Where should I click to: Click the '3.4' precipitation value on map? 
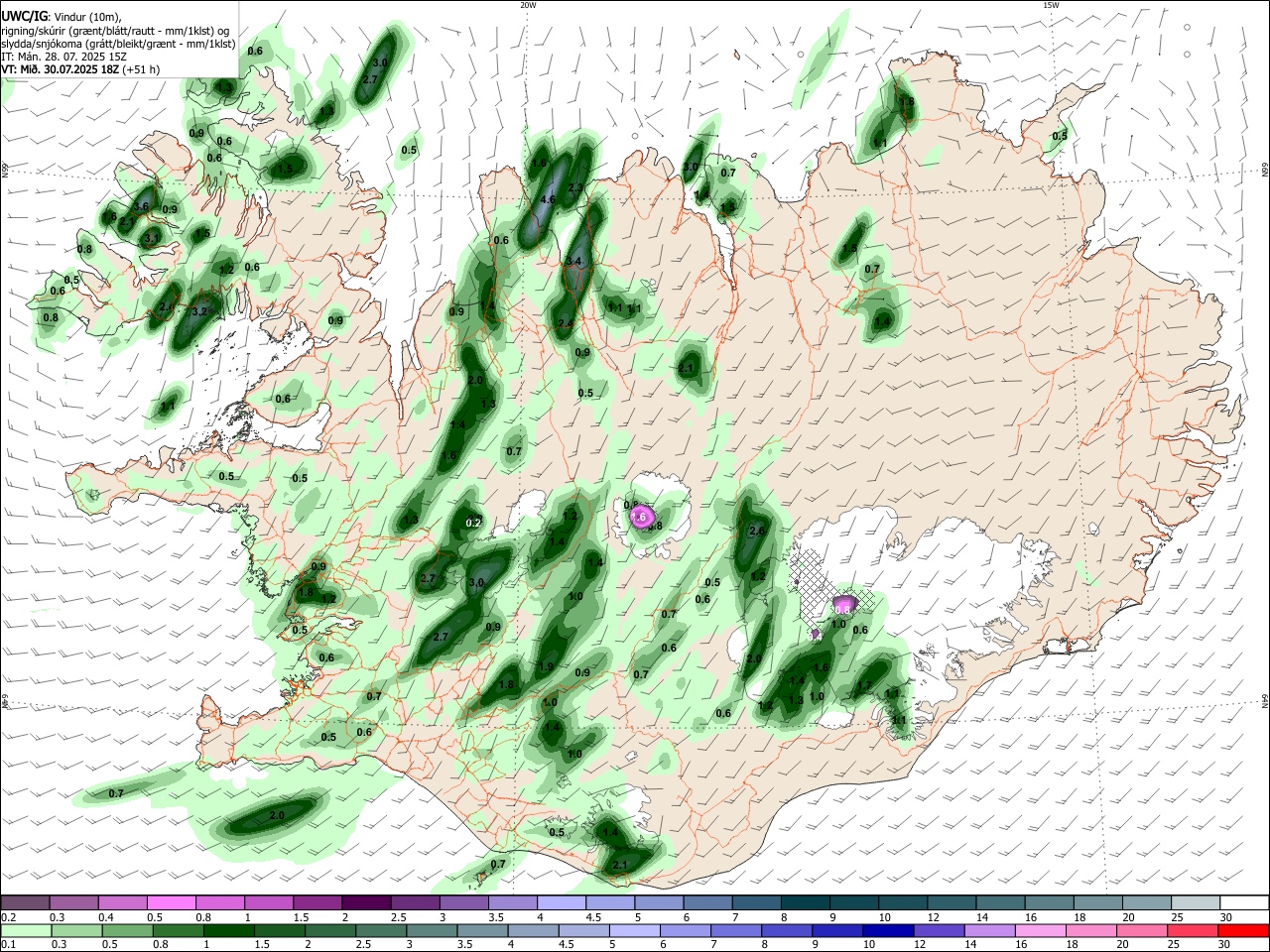(x=572, y=261)
